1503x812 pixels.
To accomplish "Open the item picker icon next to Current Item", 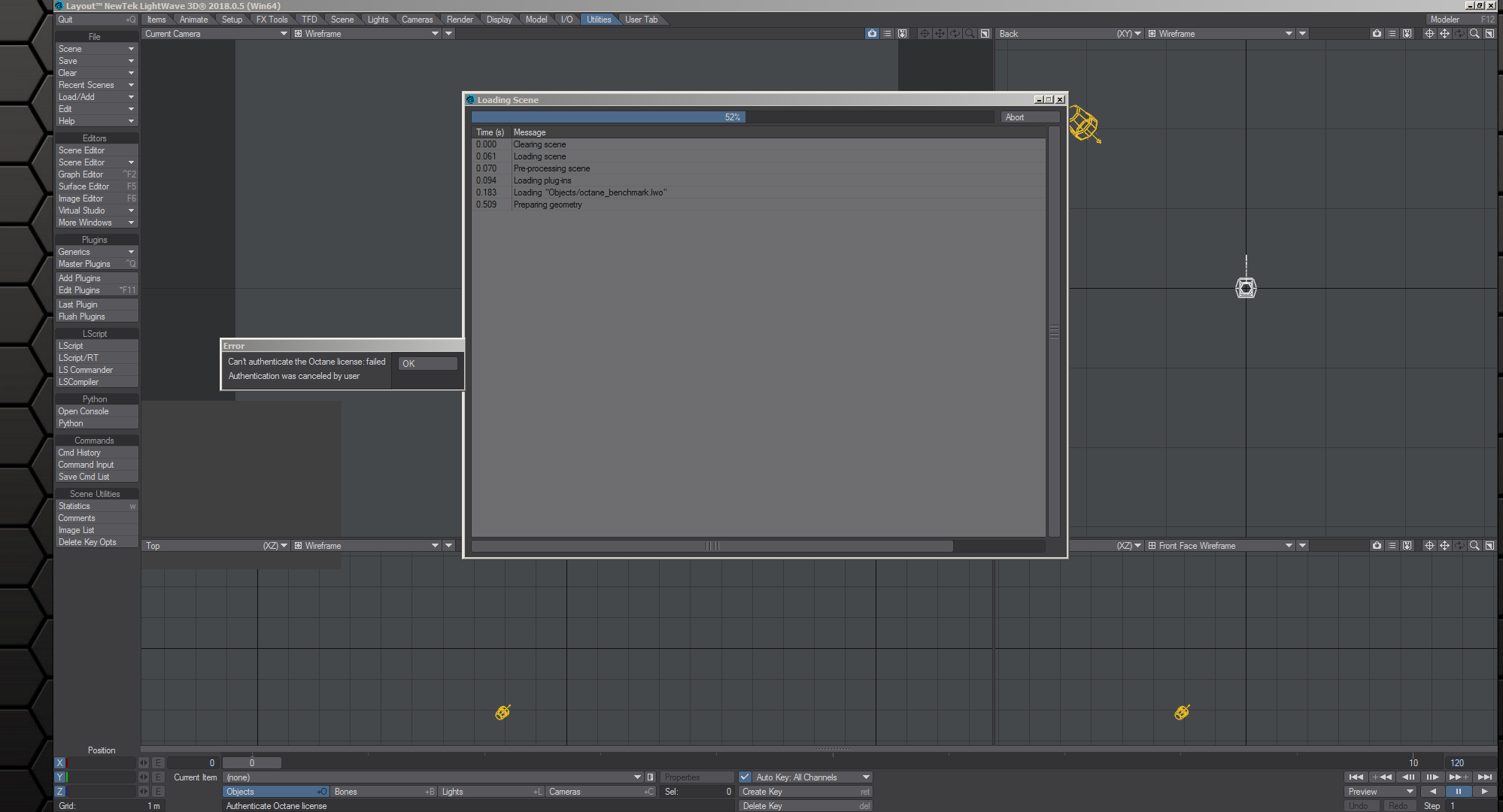I will click(x=651, y=777).
